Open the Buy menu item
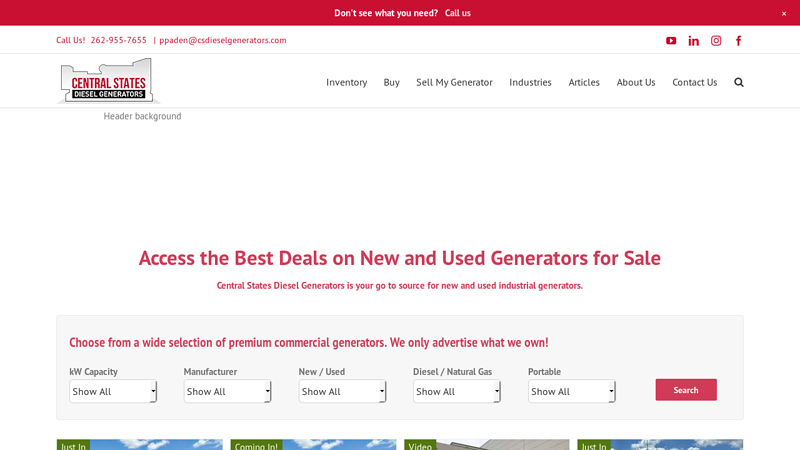Screen dimensions: 800x450 pyautogui.click(x=391, y=82)
